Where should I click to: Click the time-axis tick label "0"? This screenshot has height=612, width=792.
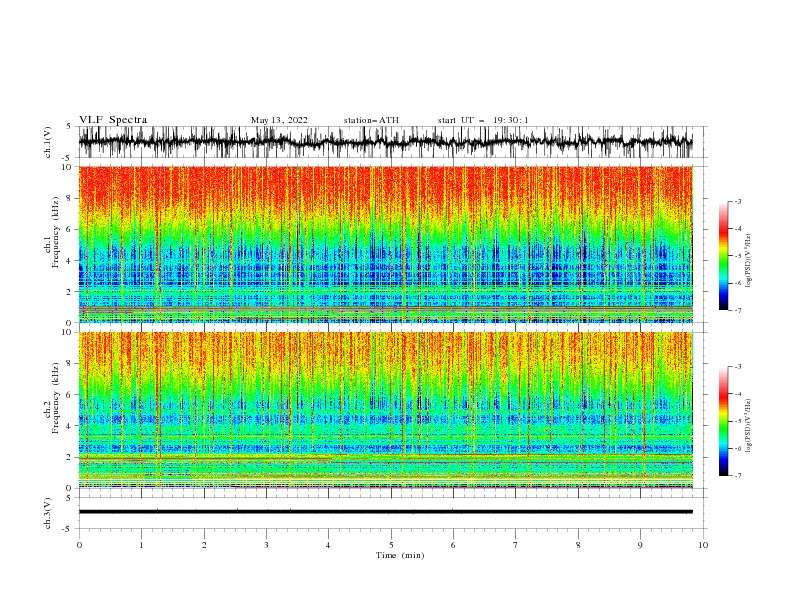pyautogui.click(x=79, y=545)
